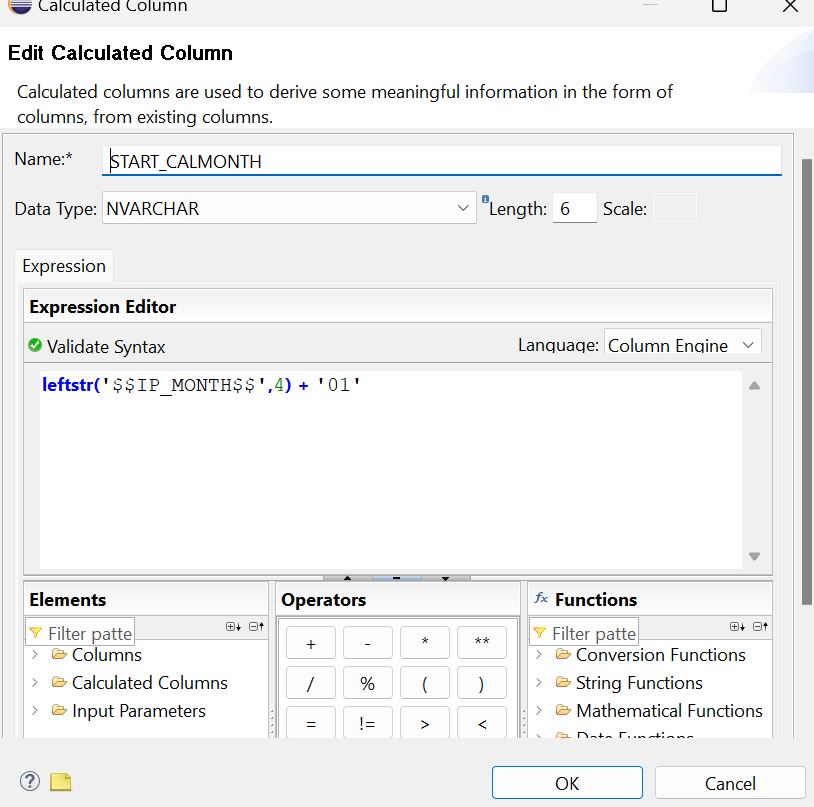This screenshot has height=807, width=814.
Task: Insert the plus operator
Action: [x=311, y=644]
